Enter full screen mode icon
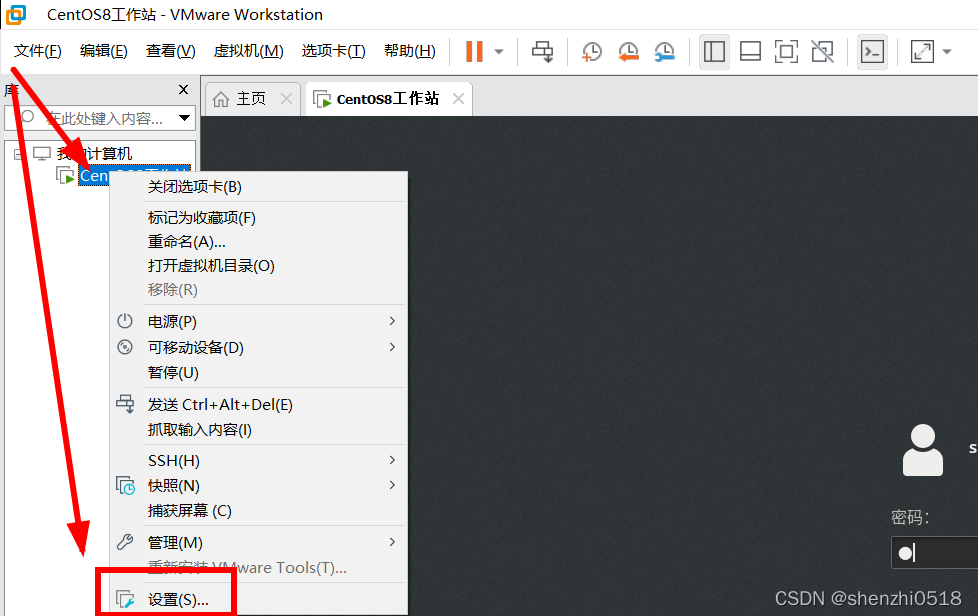 click(x=786, y=51)
